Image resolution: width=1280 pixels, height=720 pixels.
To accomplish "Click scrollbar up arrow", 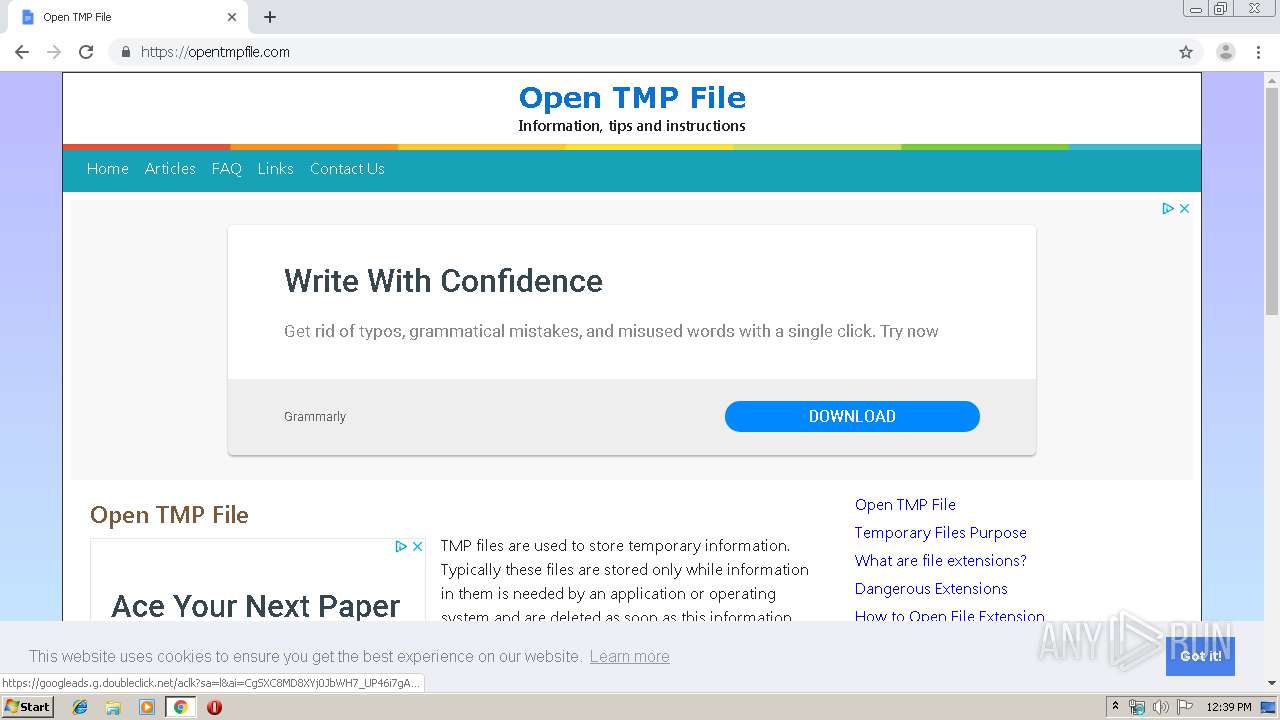I will [x=1272, y=79].
